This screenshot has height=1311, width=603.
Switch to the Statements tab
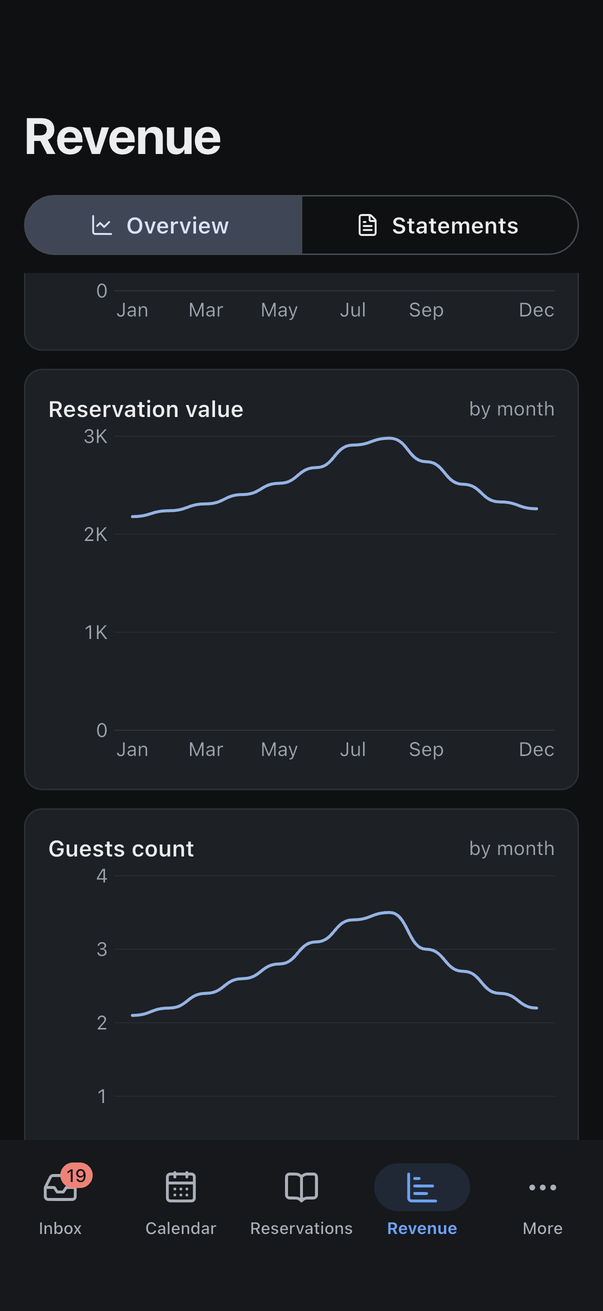point(440,225)
